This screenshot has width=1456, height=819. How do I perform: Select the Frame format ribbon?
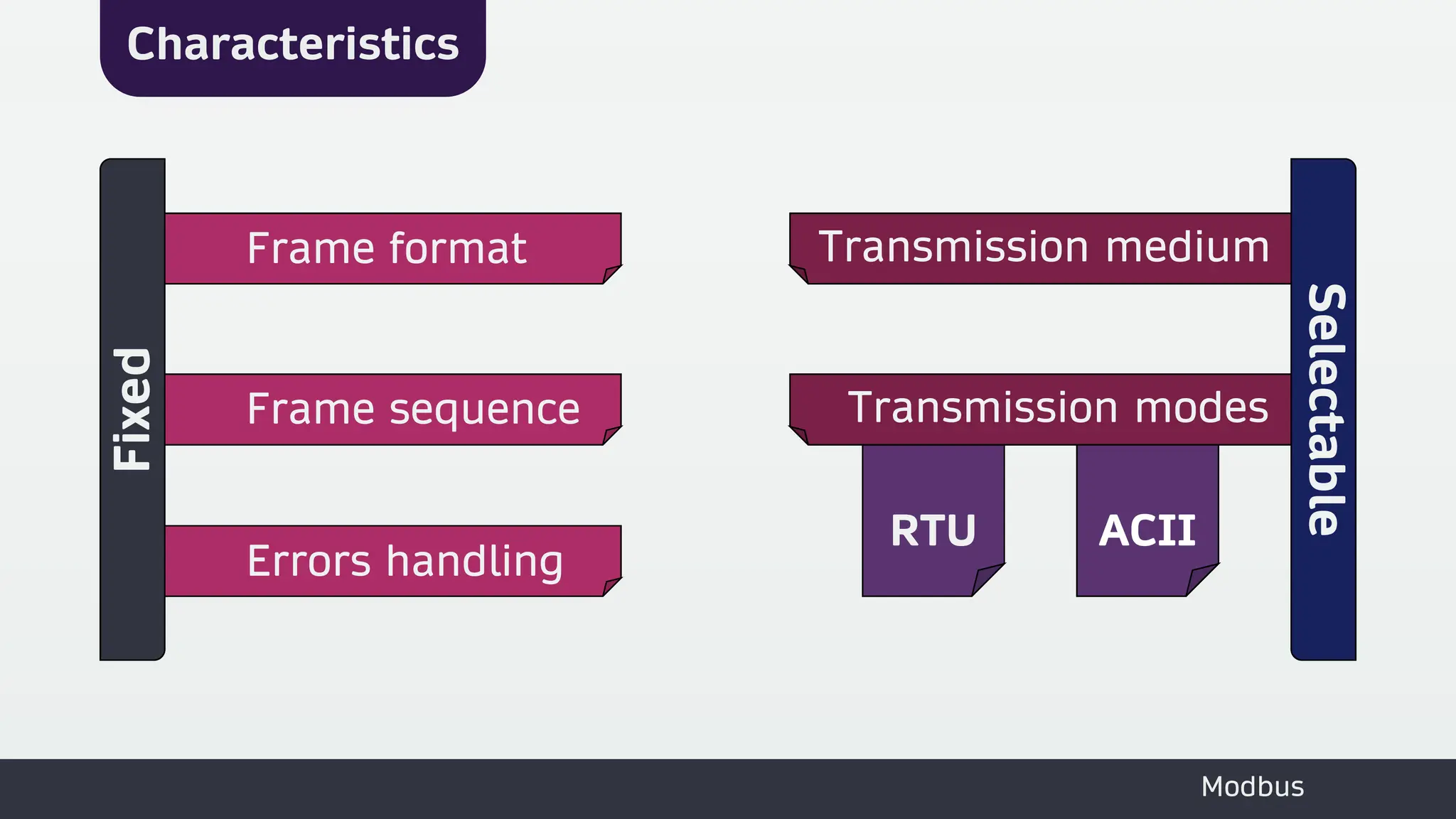[x=393, y=248]
